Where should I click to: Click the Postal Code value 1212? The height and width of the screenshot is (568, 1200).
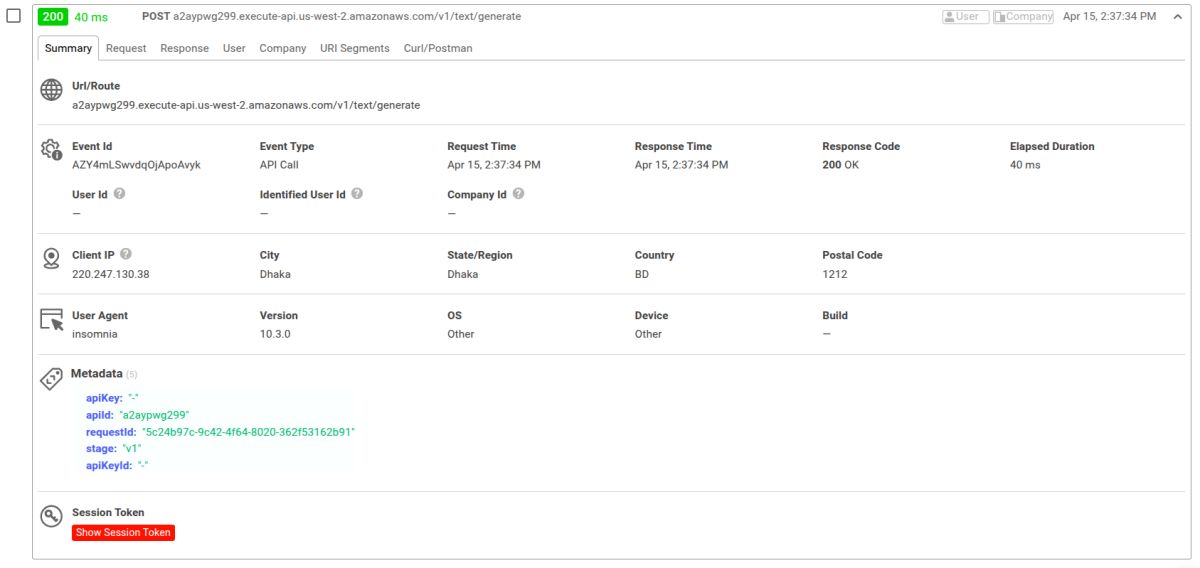pyautogui.click(x=835, y=274)
